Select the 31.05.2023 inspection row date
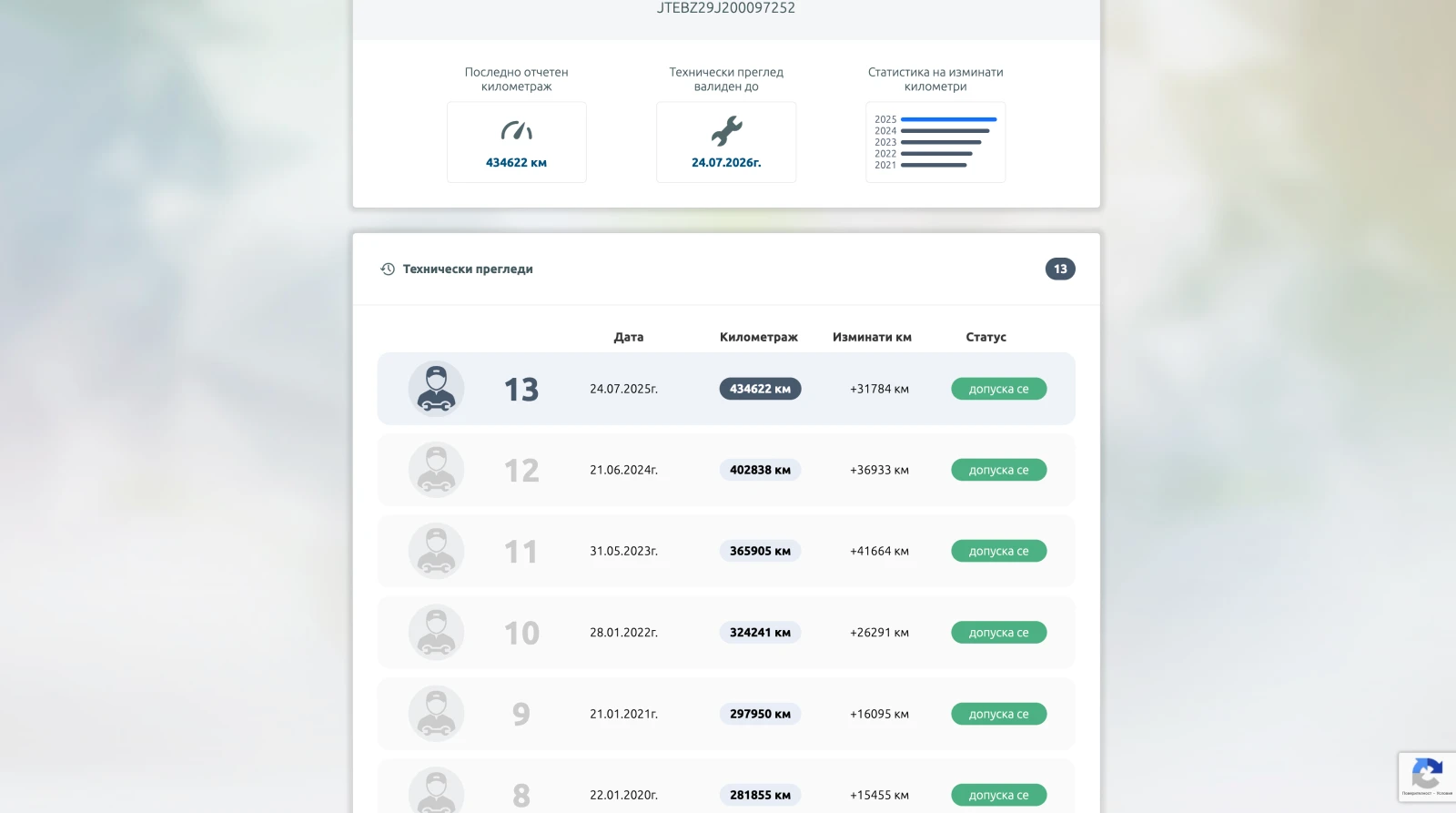 (x=623, y=551)
